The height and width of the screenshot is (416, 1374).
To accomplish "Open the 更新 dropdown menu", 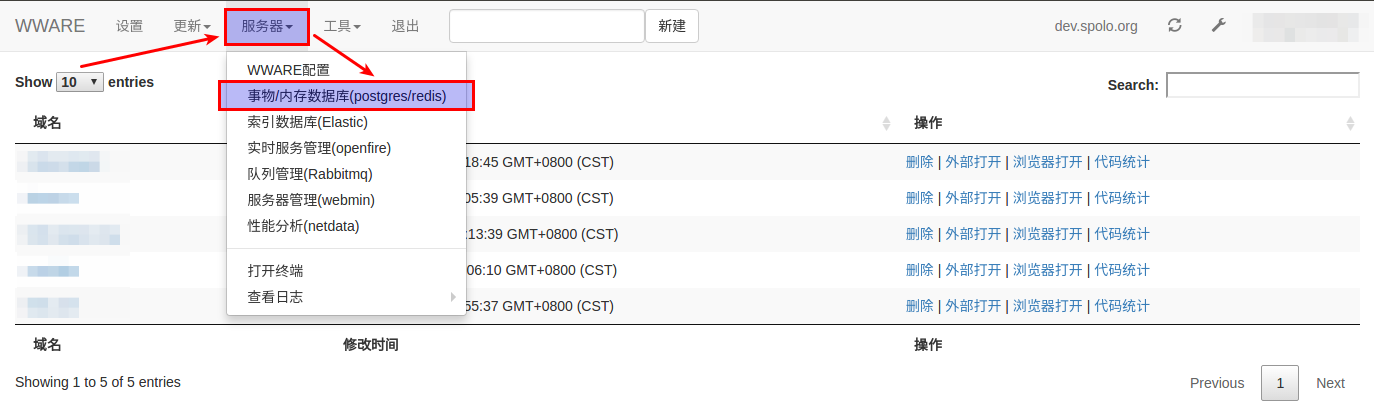I will (192, 26).
